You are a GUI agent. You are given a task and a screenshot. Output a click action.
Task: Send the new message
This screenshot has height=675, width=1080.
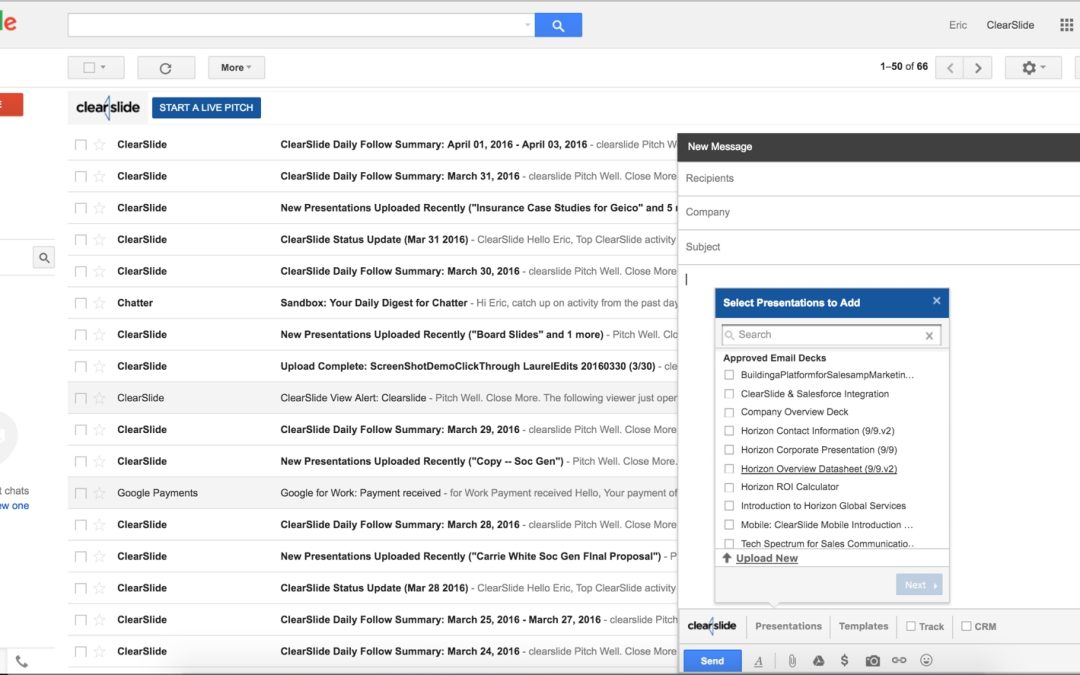[712, 661]
